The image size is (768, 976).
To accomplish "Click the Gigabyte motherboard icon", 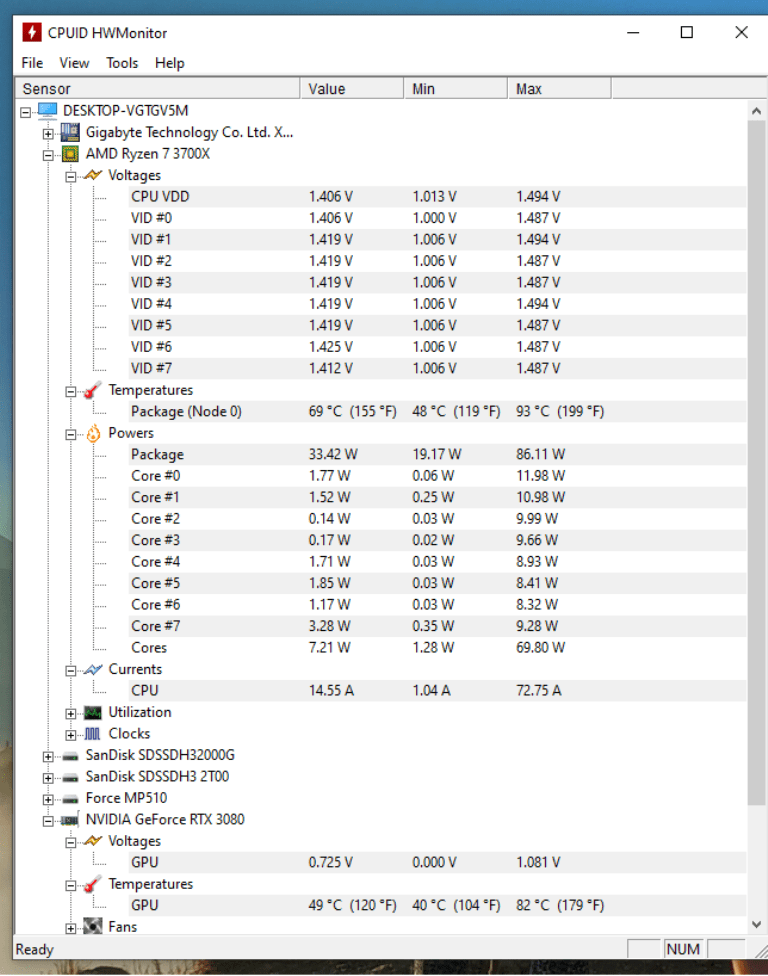I will coord(70,133).
